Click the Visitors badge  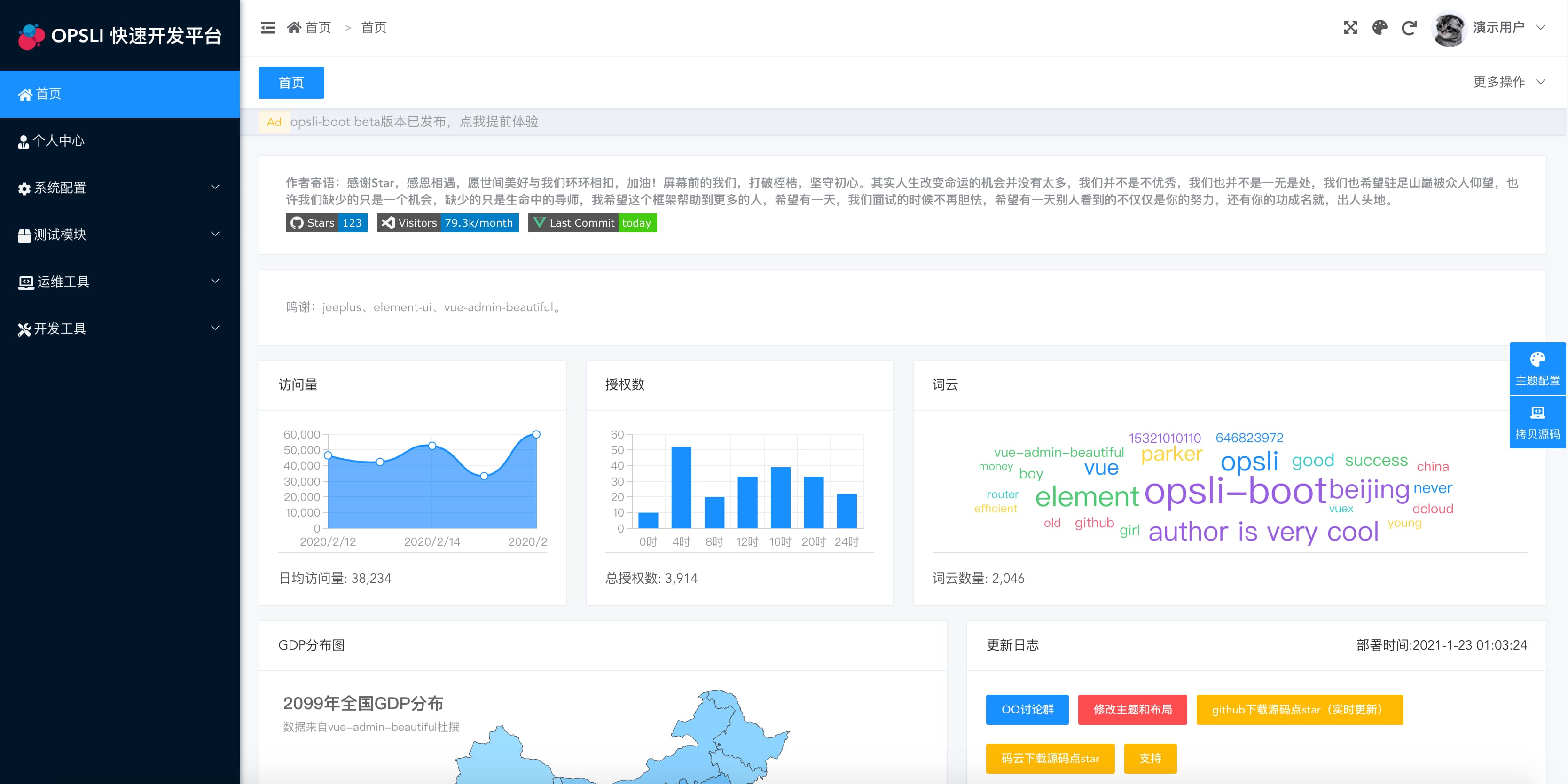pos(447,223)
